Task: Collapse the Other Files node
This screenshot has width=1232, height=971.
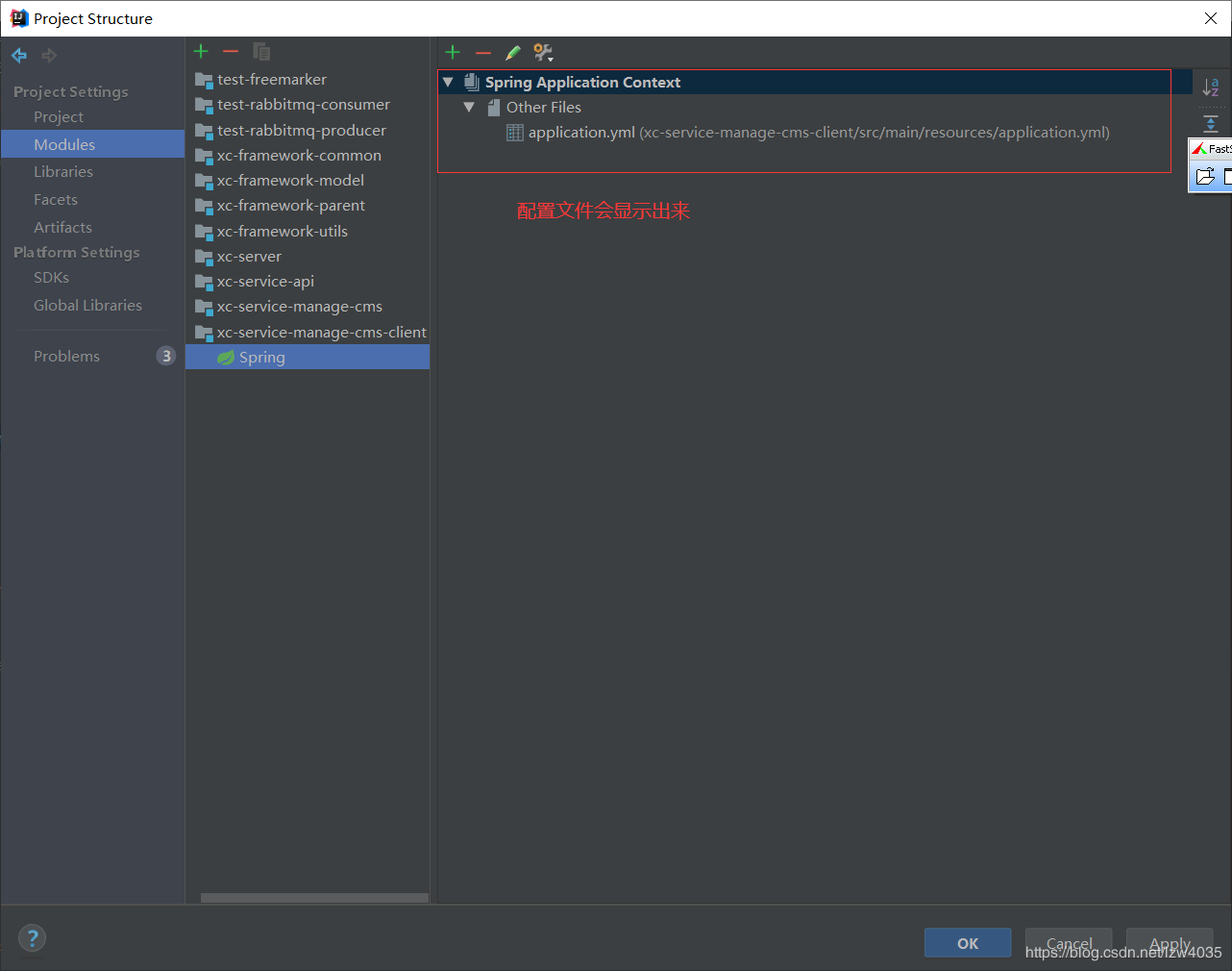Action: tap(469, 108)
